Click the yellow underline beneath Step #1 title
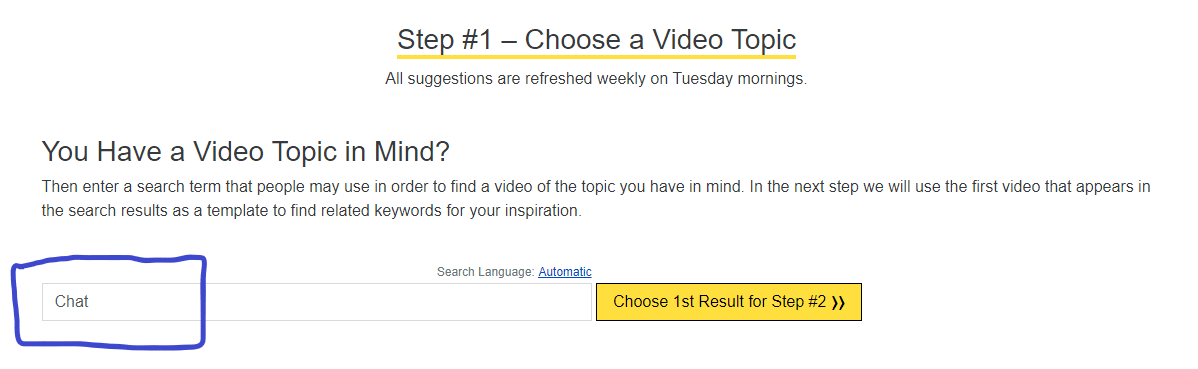1198x369 pixels. pyautogui.click(x=596, y=56)
